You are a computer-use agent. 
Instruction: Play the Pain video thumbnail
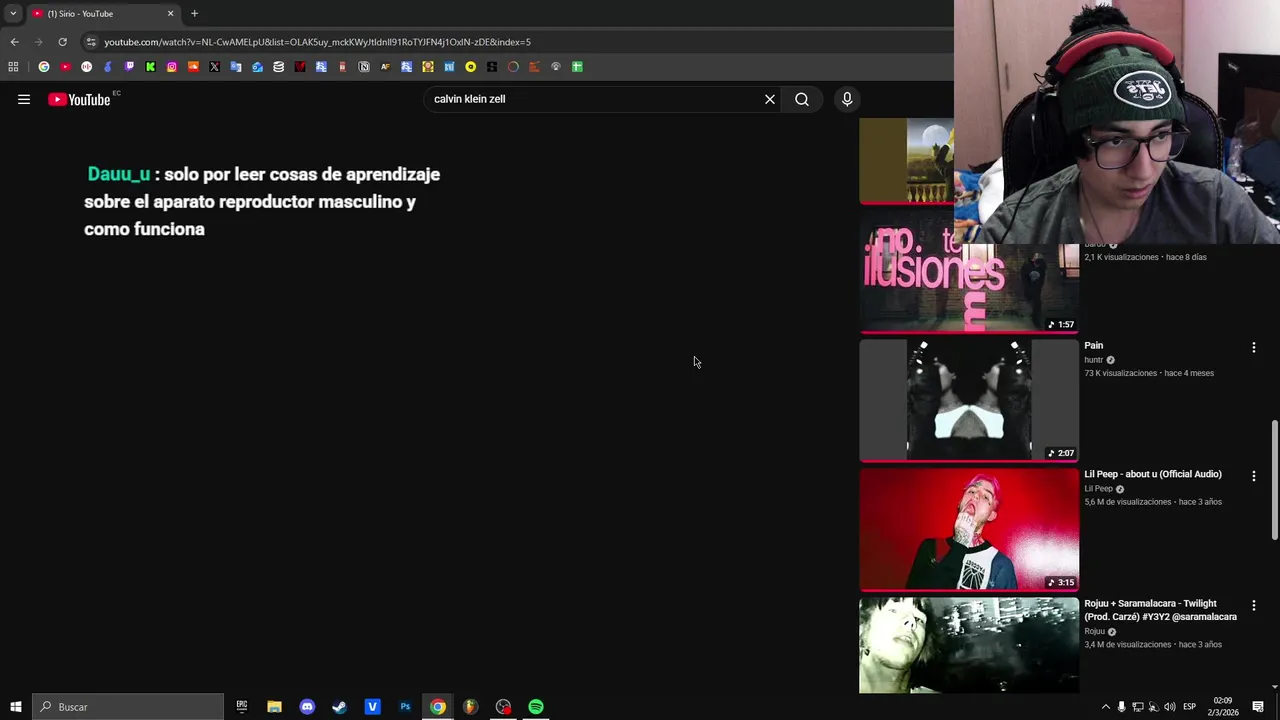tap(969, 400)
